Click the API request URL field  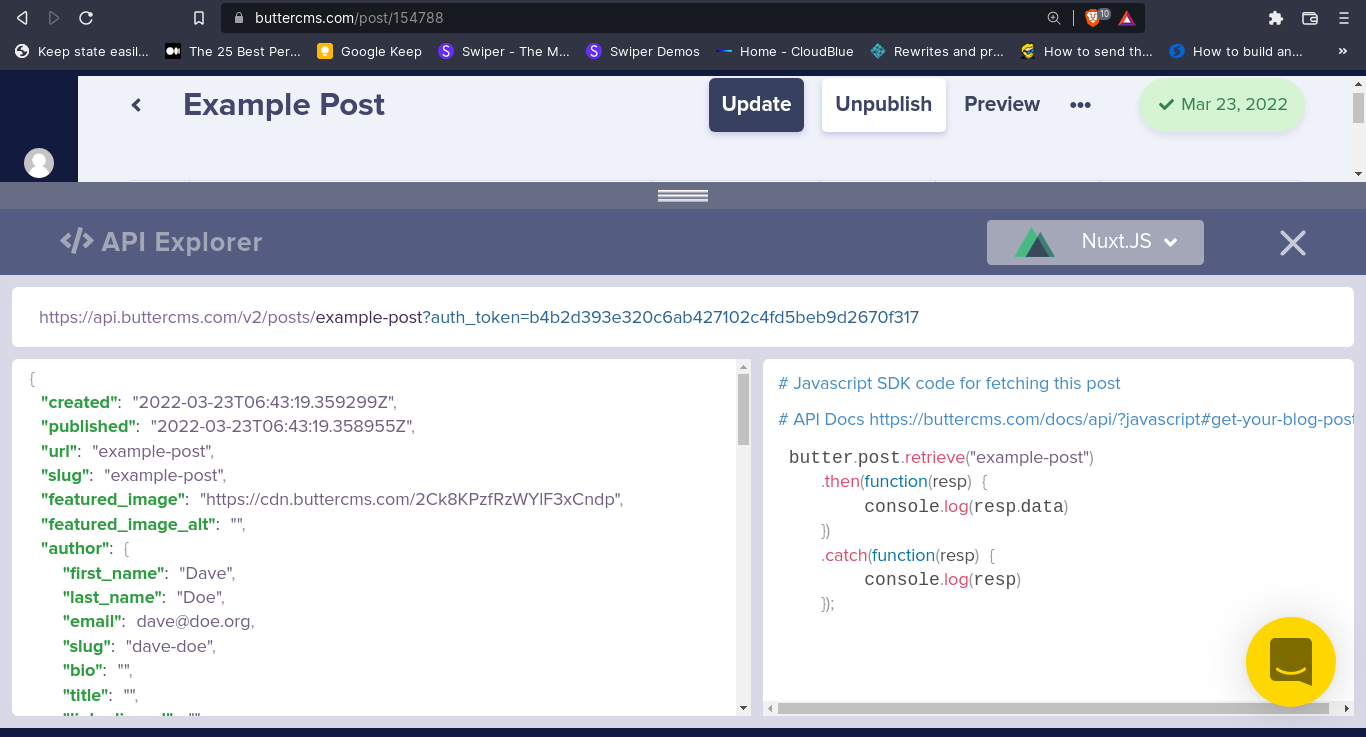pos(683,317)
